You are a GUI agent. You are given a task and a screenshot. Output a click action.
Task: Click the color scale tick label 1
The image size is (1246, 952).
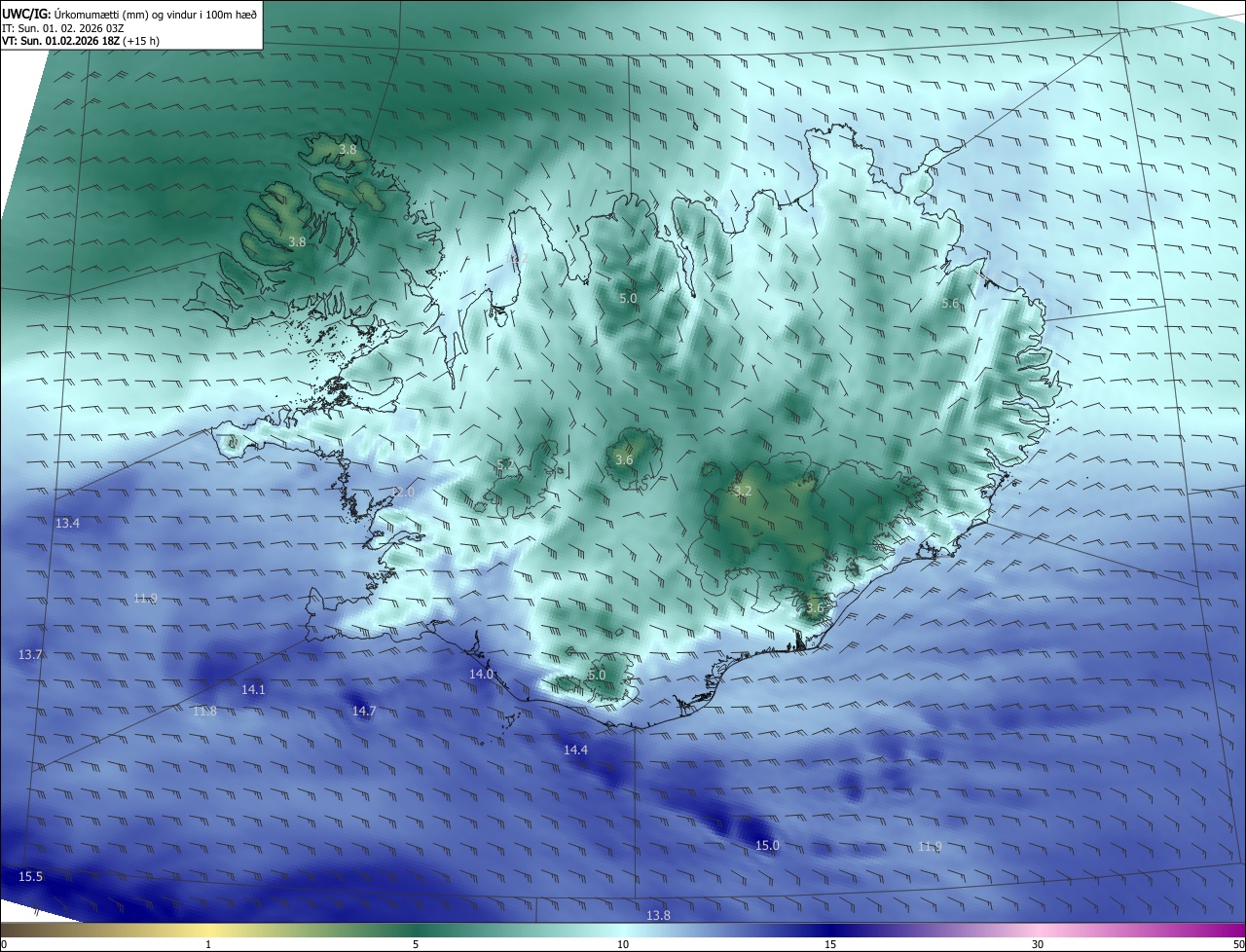[x=208, y=945]
